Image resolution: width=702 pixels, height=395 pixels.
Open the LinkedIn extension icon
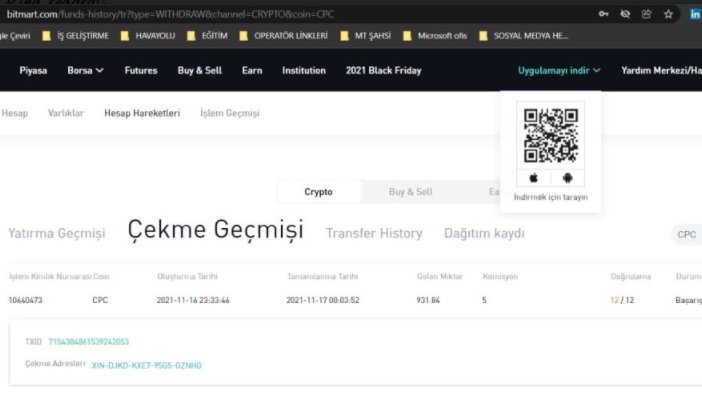(x=694, y=14)
